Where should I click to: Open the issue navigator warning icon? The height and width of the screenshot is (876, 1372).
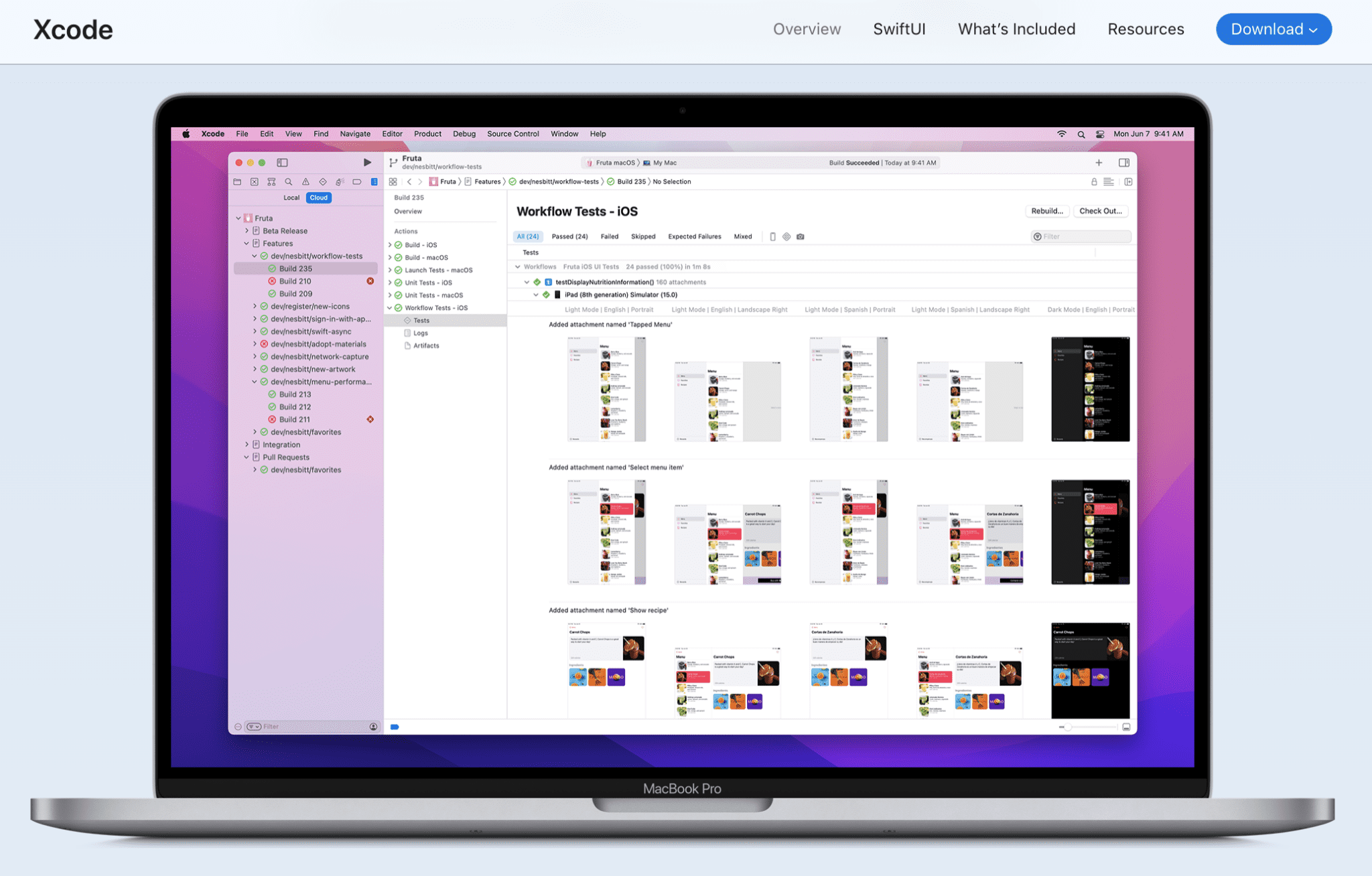305,181
